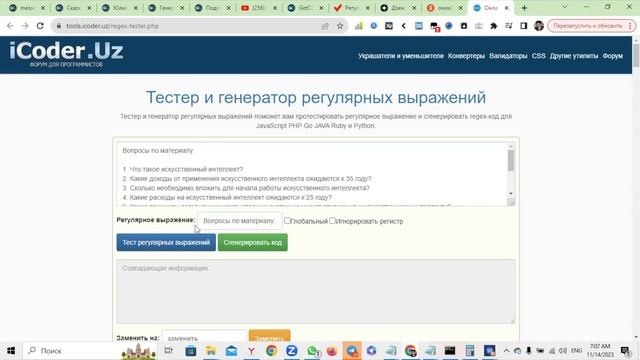Click the regular expression input field

240,221
